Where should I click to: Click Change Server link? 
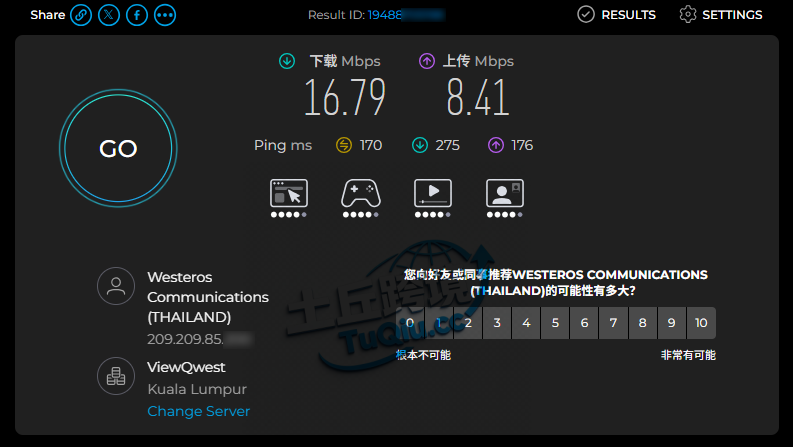tap(199, 411)
